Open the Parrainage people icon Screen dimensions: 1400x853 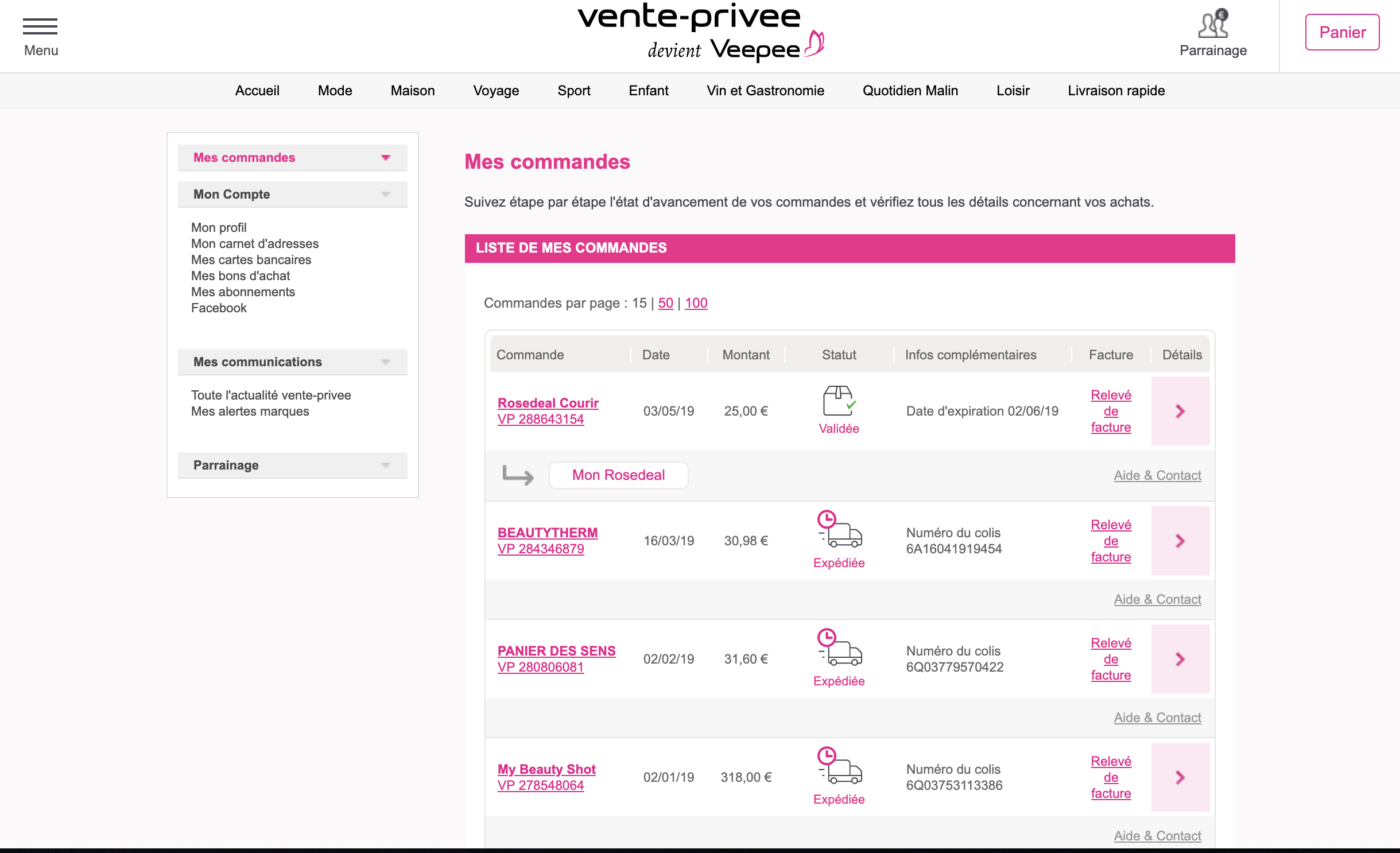pos(1213,24)
